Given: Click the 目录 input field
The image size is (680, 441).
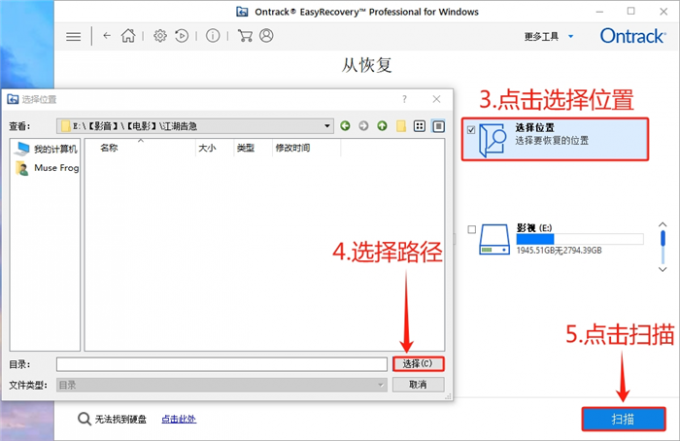Looking at the screenshot, I should point(222,364).
